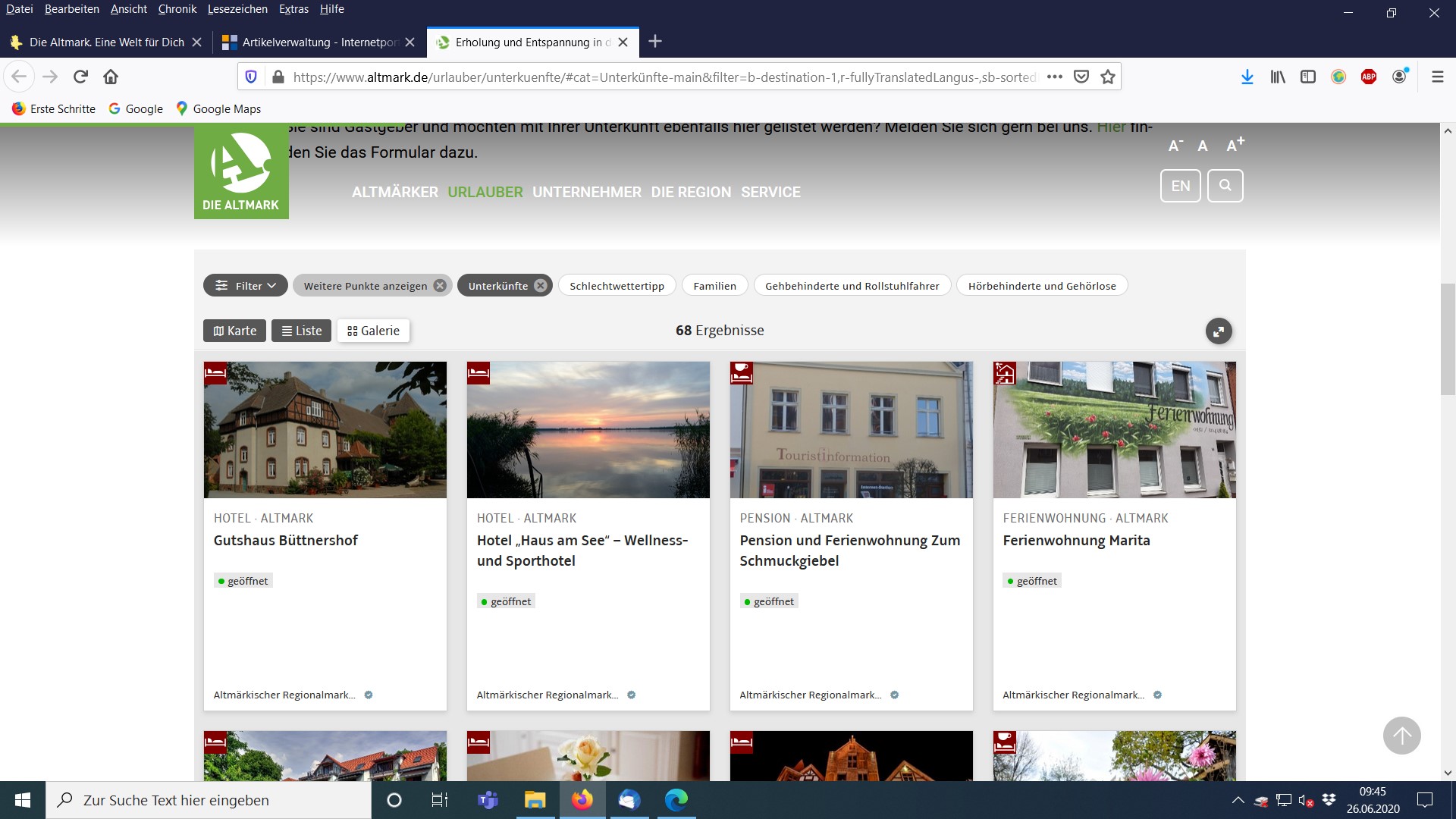Click the A- icon to shrink text
Screen dimensions: 1456x819
point(1175,146)
